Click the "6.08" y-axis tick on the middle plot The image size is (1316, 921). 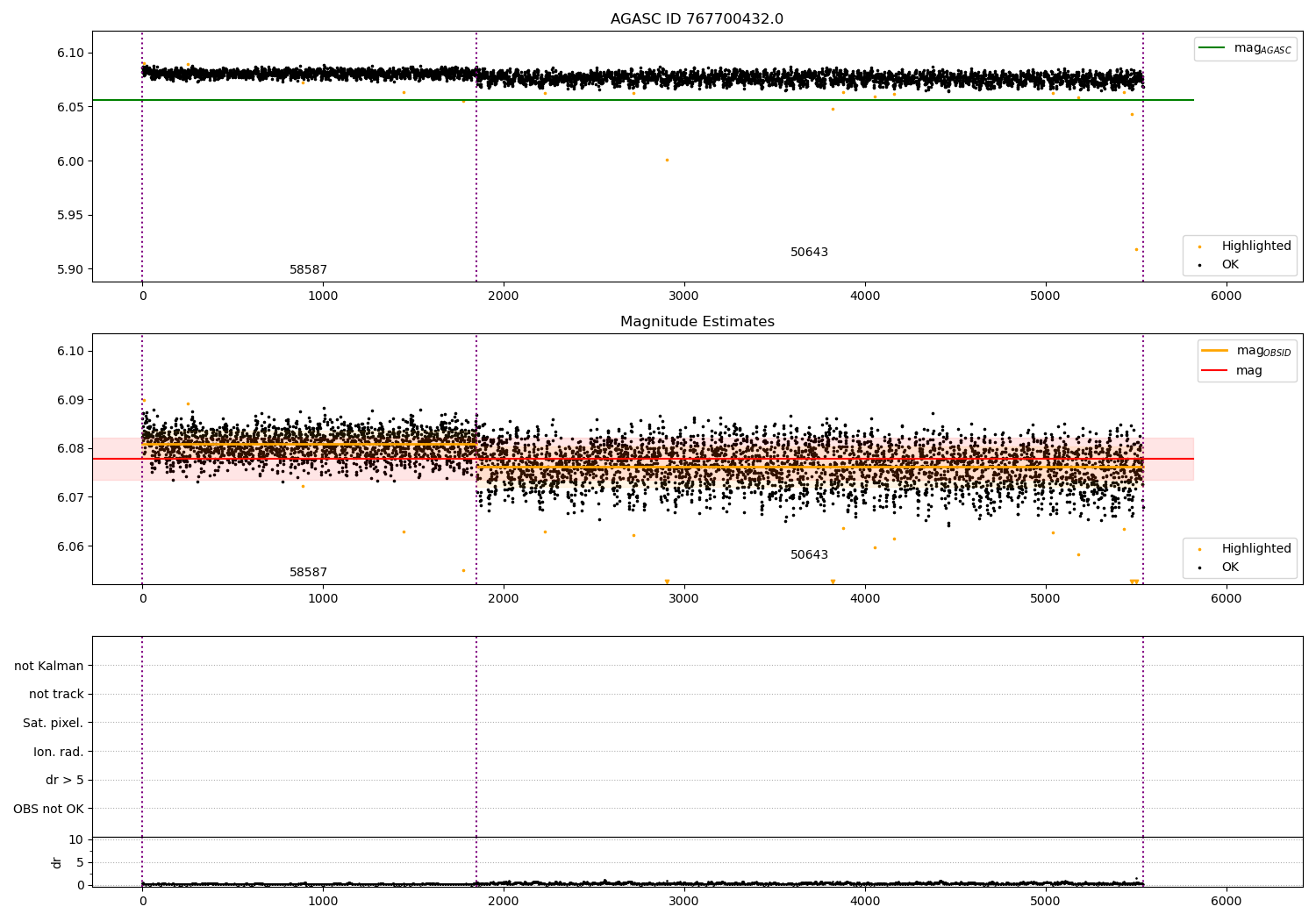coord(71,449)
